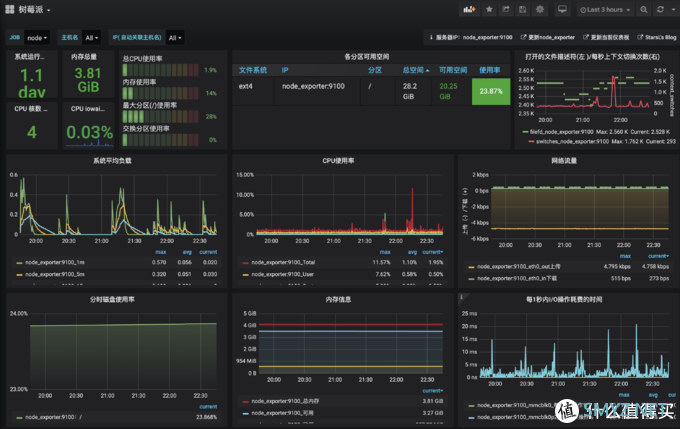Open the 更新当前仪表板 link
680x429 pixels.
pos(606,37)
